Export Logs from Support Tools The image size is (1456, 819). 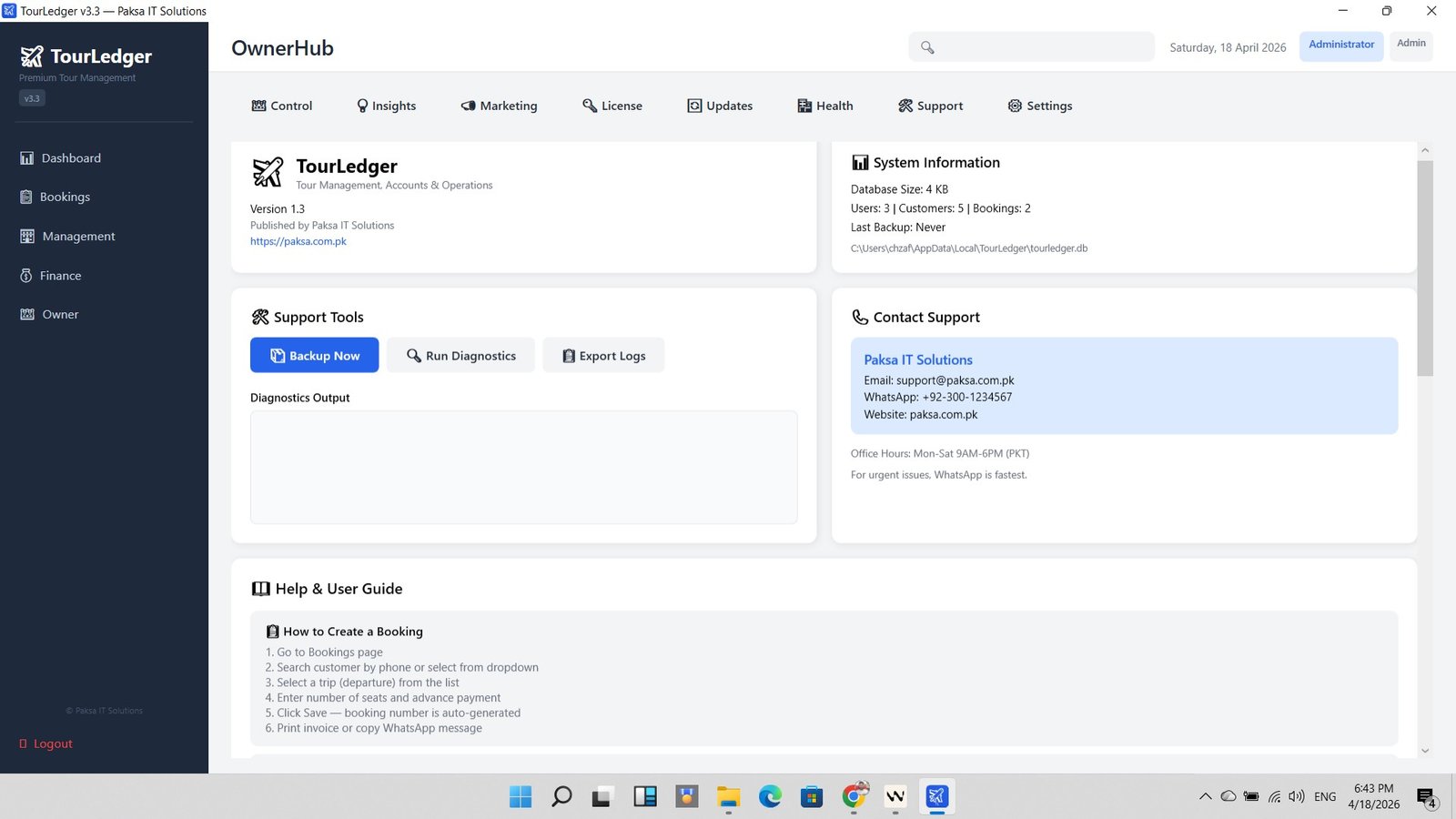click(603, 356)
